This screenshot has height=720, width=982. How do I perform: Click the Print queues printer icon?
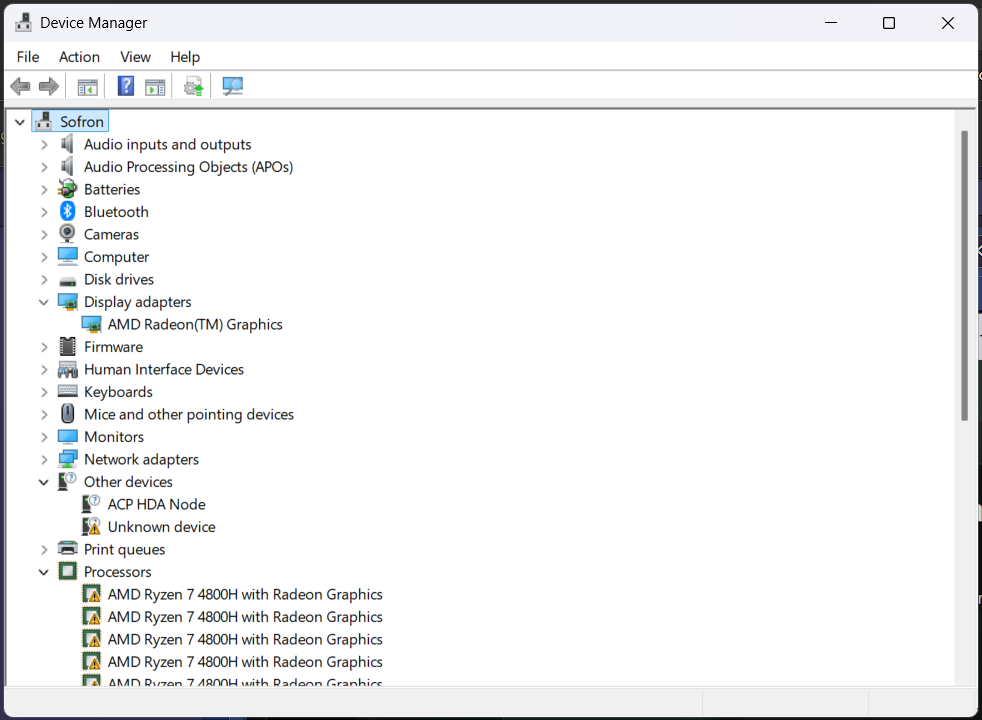pyautogui.click(x=68, y=548)
